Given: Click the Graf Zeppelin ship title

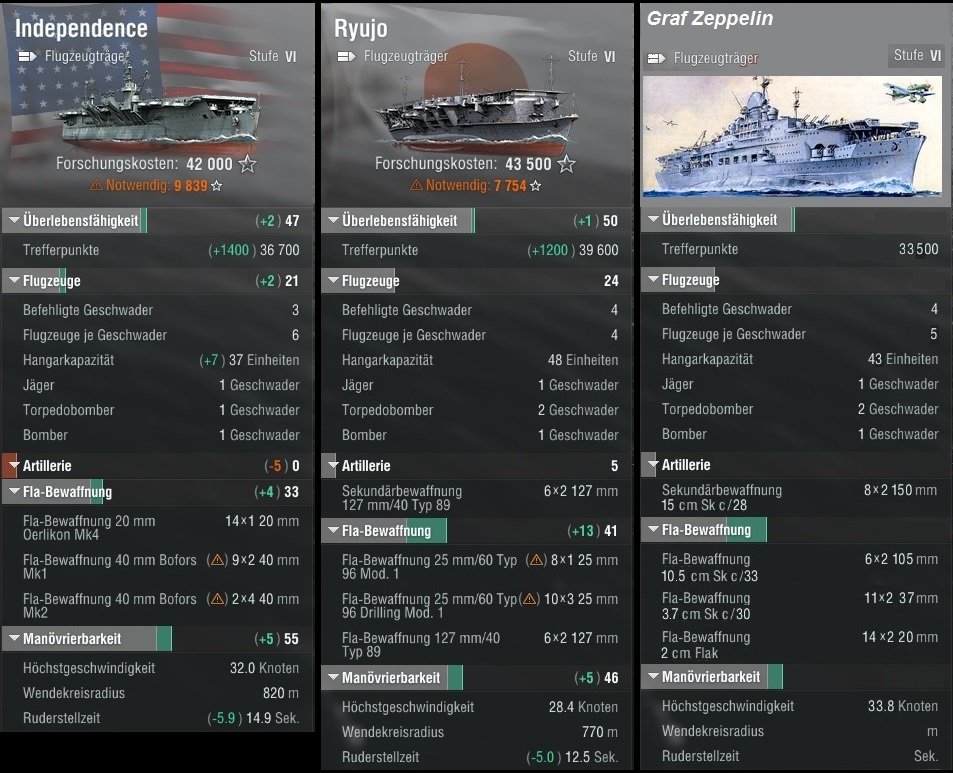Looking at the screenshot, I should [x=709, y=19].
